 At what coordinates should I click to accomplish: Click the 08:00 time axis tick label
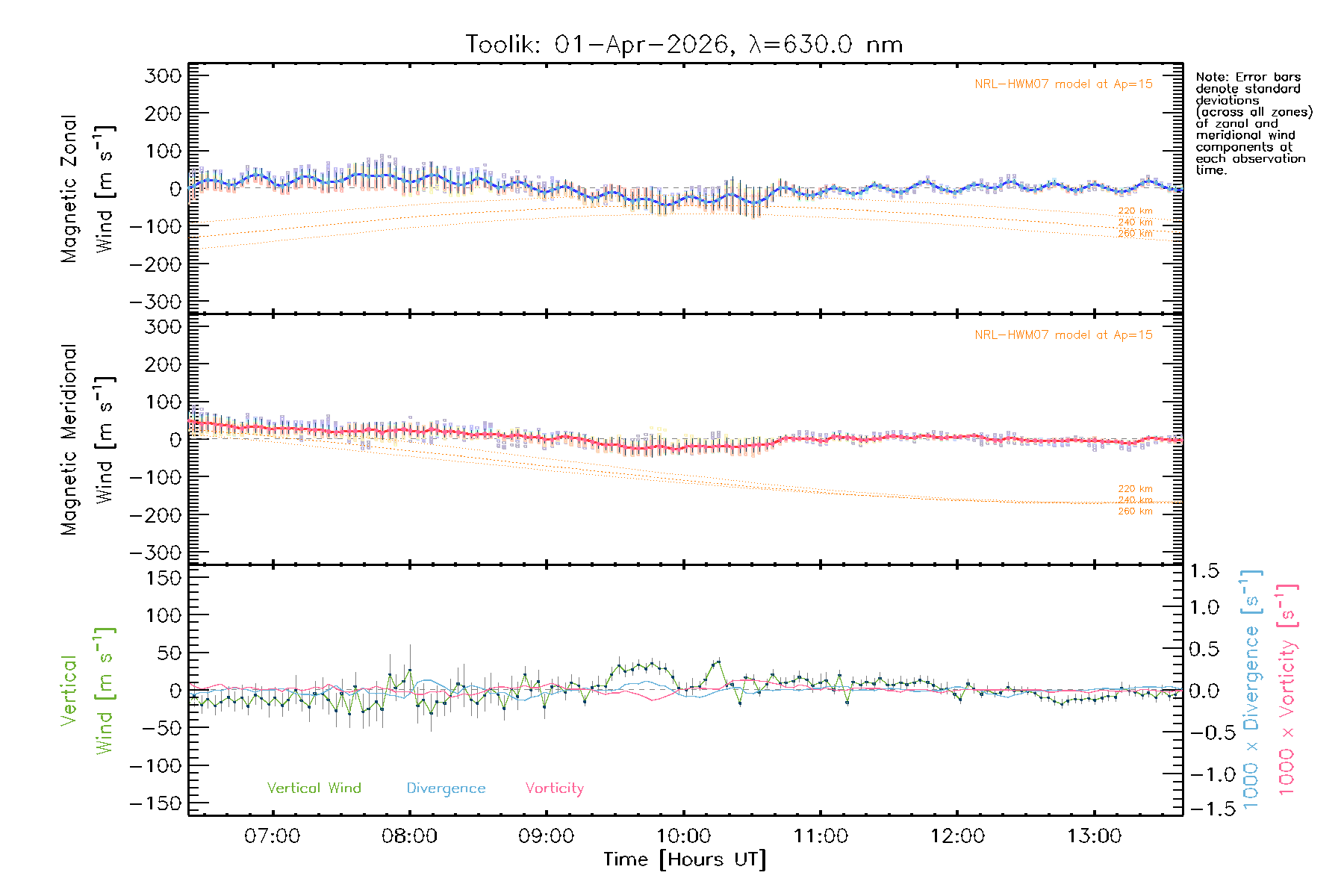click(x=409, y=836)
